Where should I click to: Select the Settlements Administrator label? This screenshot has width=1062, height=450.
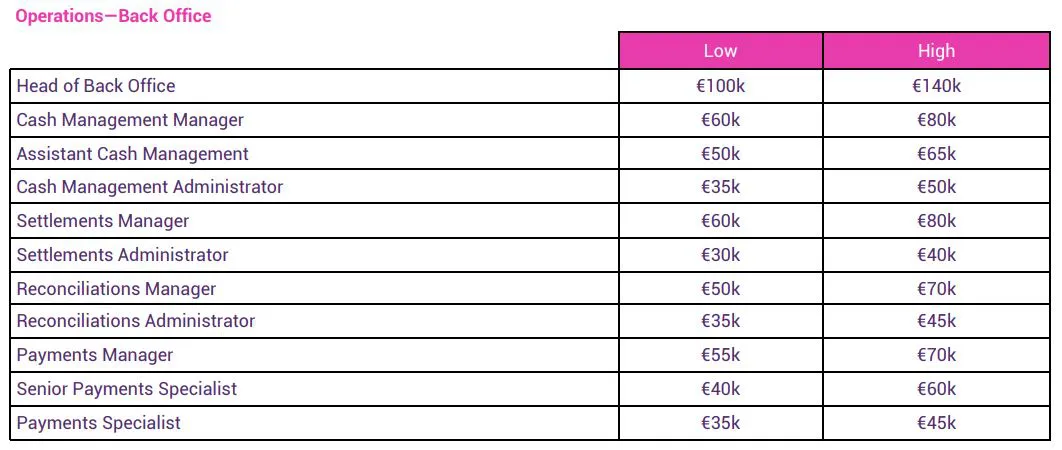click(x=123, y=255)
